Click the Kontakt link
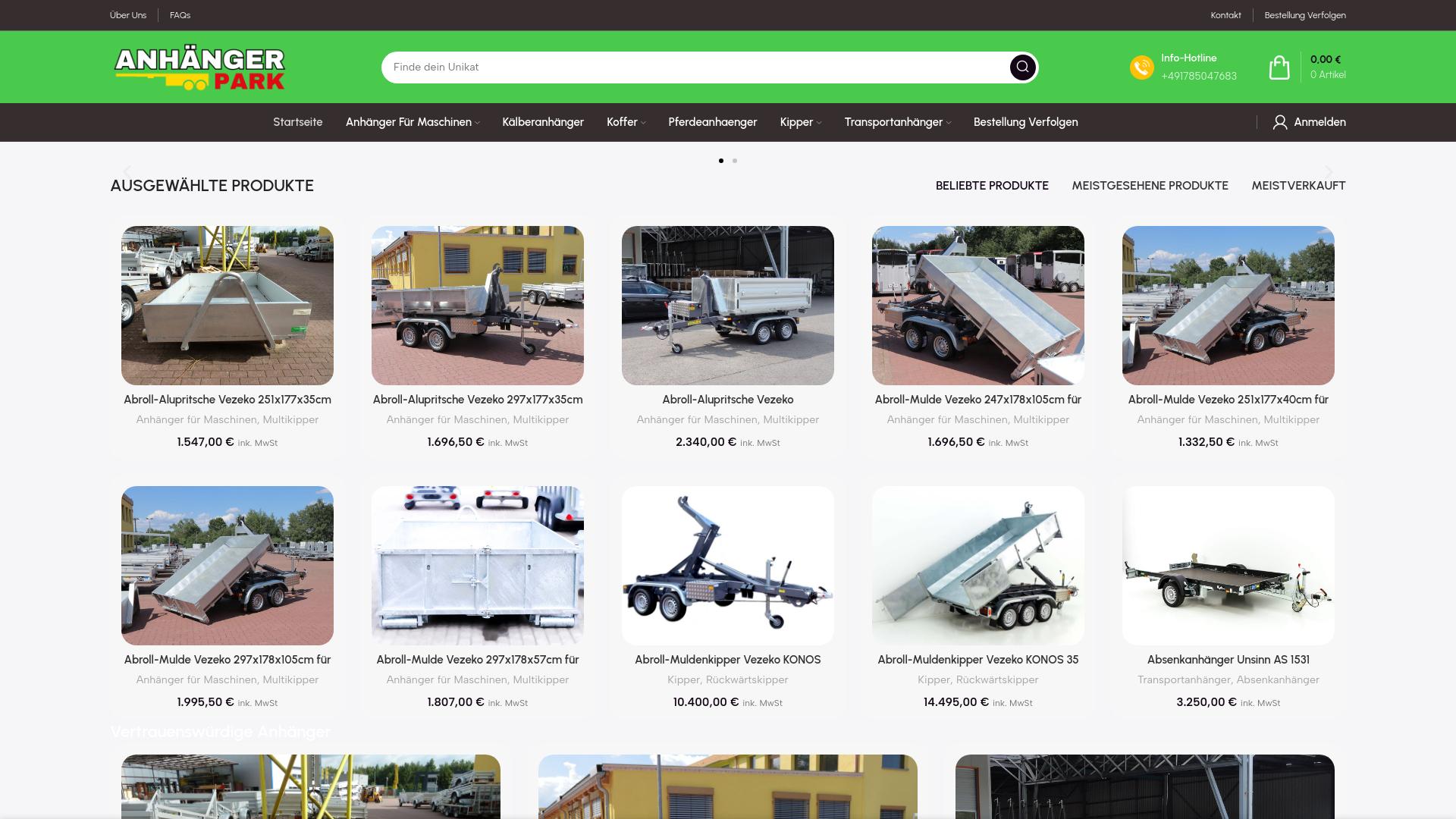Image resolution: width=1456 pixels, height=819 pixels. pyautogui.click(x=1225, y=15)
